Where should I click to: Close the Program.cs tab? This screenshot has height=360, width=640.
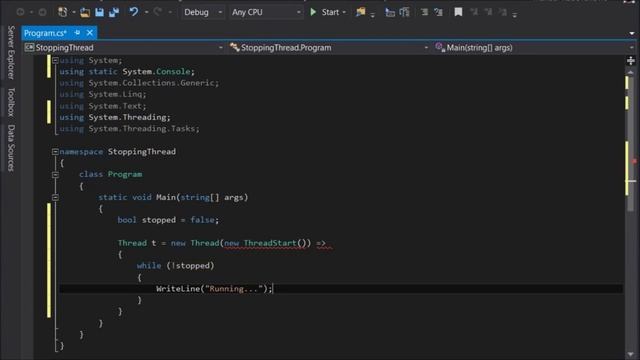coord(90,33)
